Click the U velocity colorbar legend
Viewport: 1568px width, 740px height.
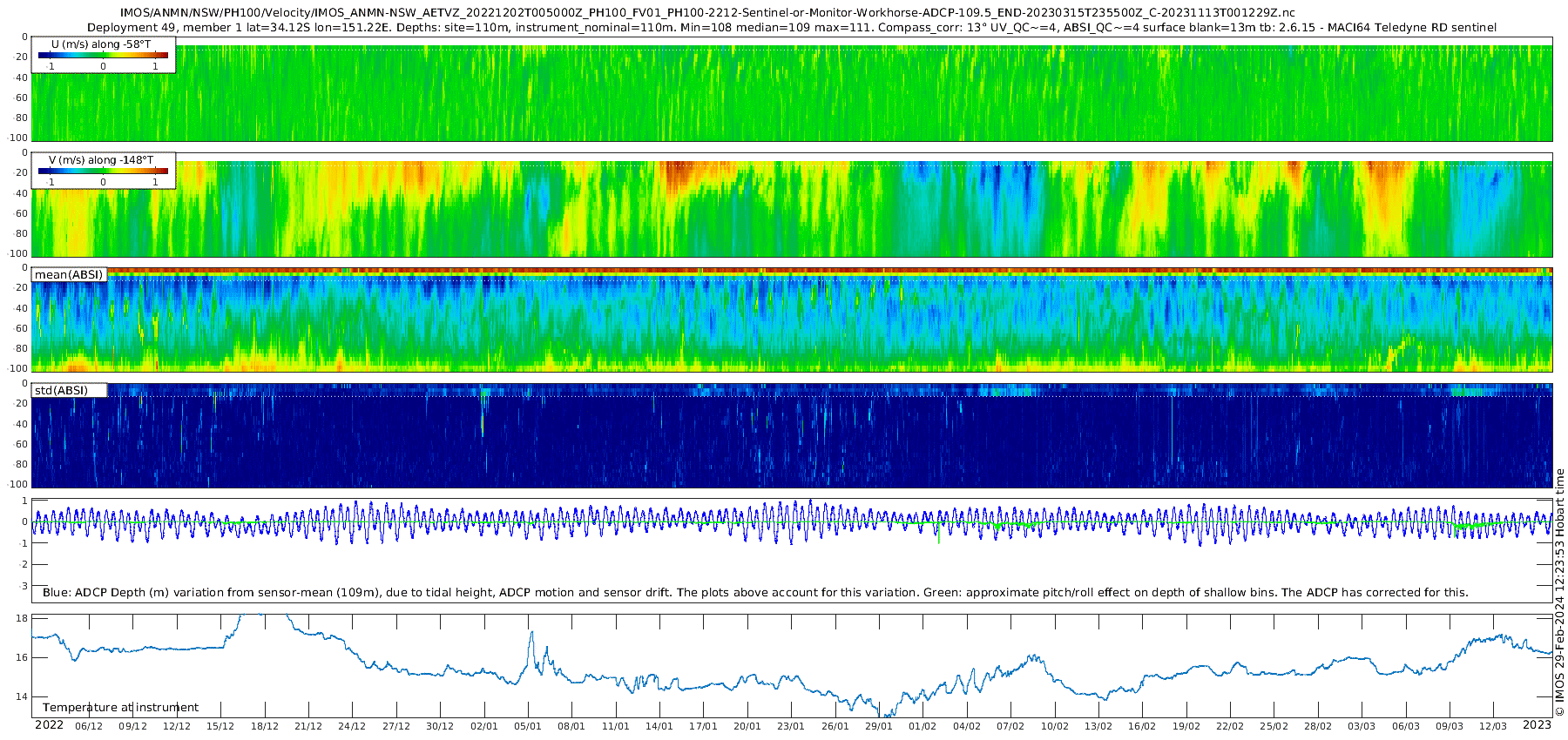[103, 55]
